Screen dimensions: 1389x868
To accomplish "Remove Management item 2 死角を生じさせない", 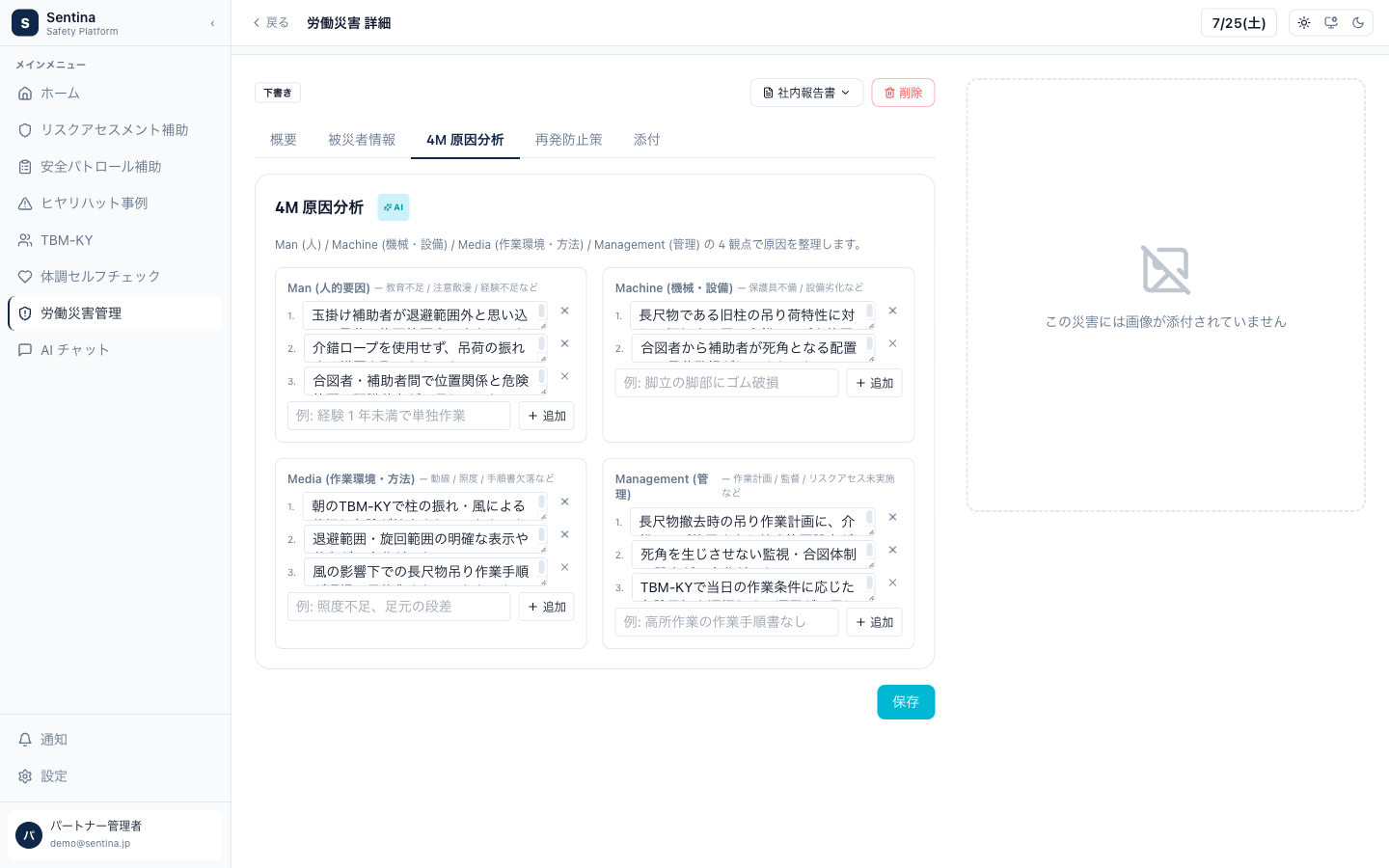I will click(893, 550).
